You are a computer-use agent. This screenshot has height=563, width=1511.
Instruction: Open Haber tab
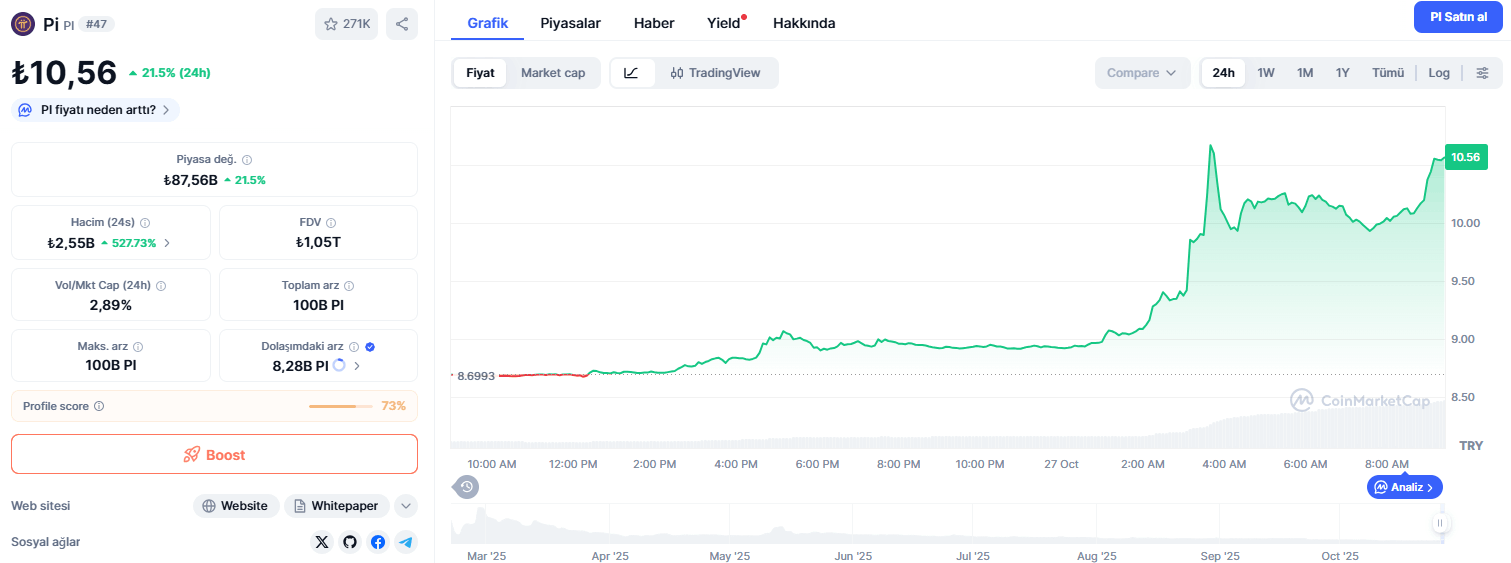pyautogui.click(x=654, y=23)
